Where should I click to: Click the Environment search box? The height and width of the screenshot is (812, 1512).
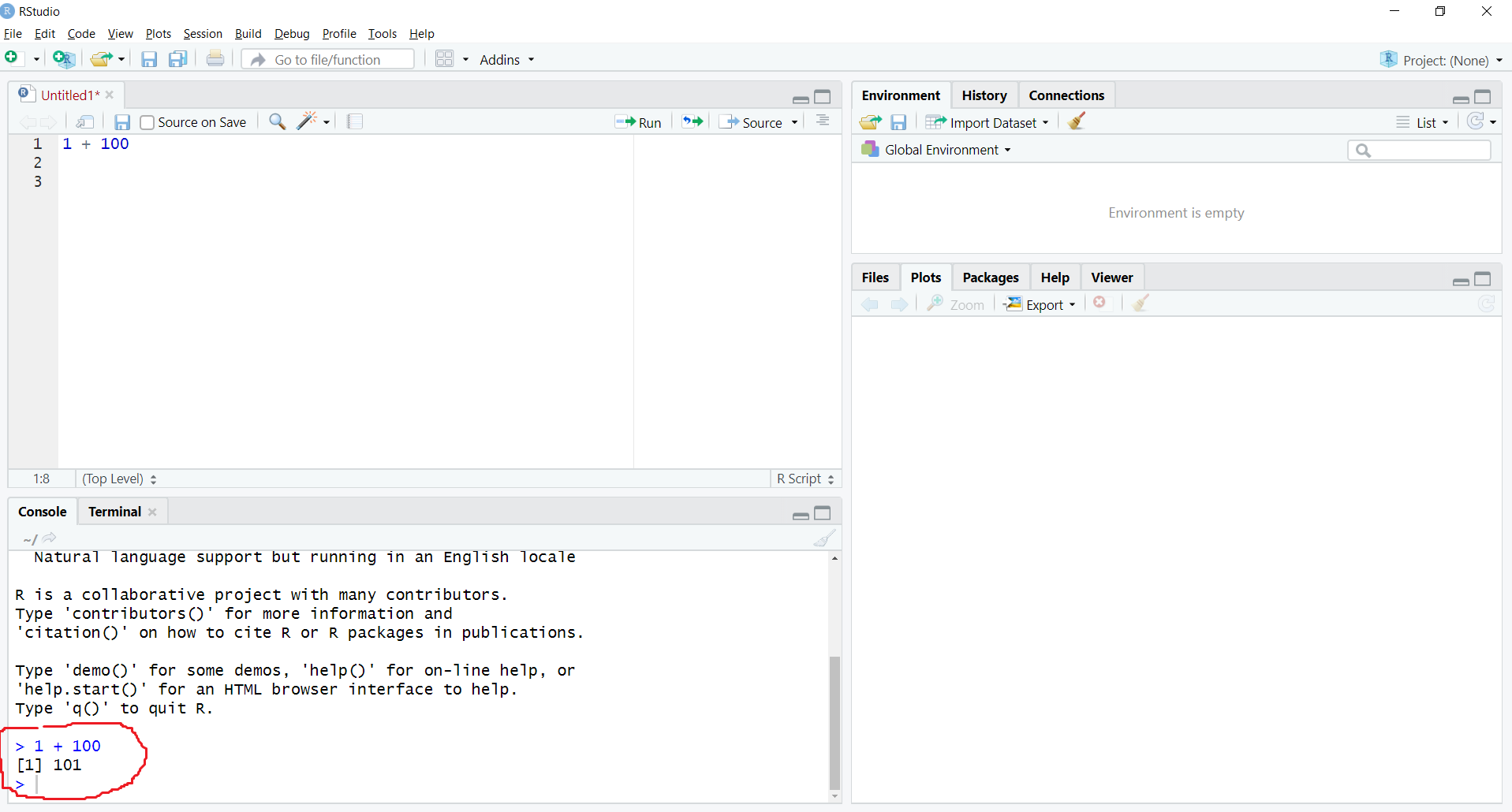1419,150
